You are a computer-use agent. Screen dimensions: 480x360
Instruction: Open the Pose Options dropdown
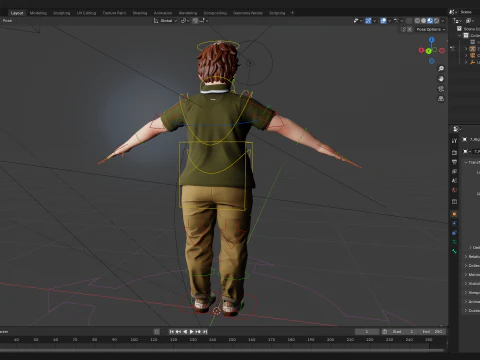click(430, 29)
